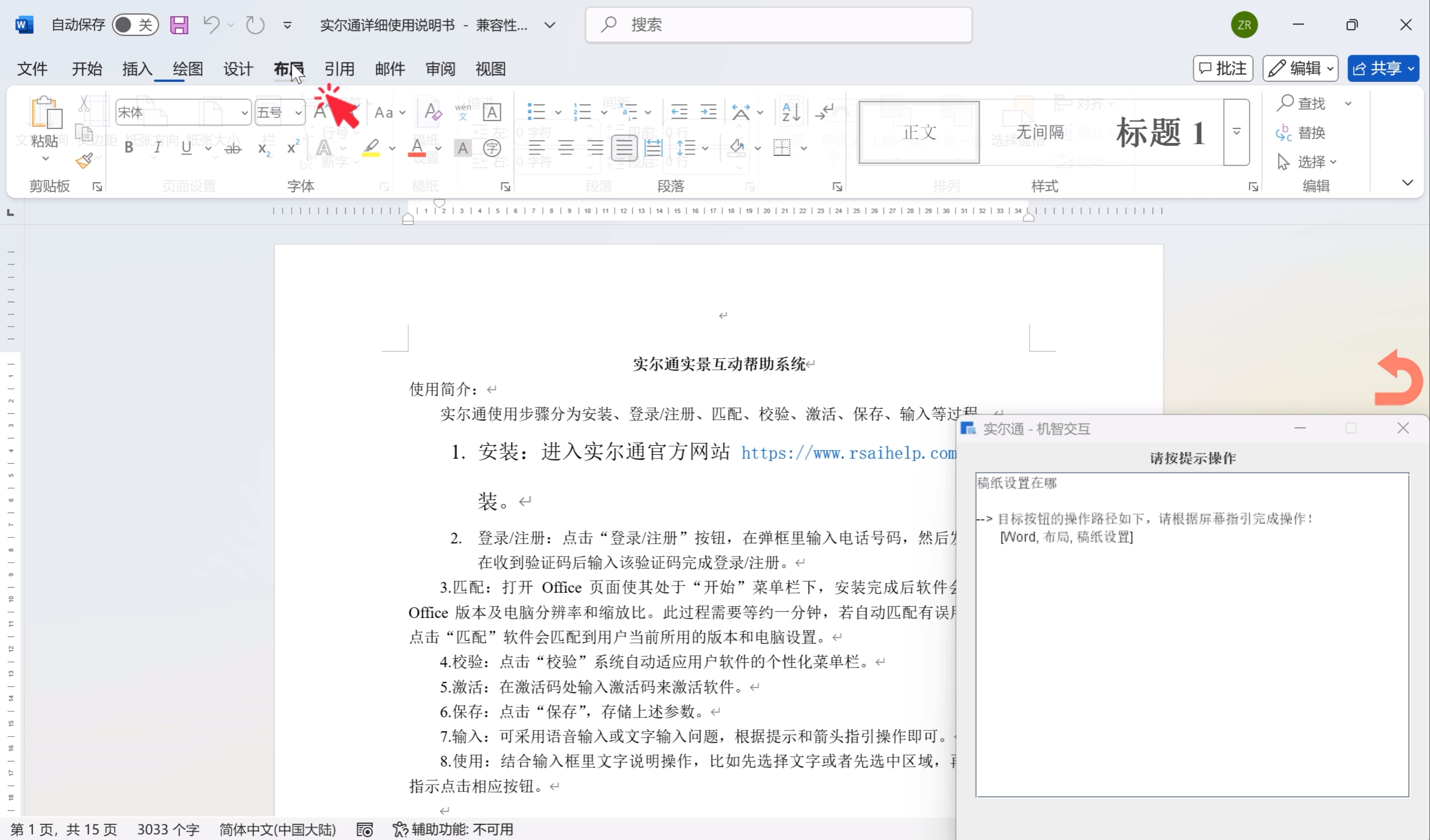
Task: Click the Clear All Formatting icon
Action: click(x=433, y=112)
